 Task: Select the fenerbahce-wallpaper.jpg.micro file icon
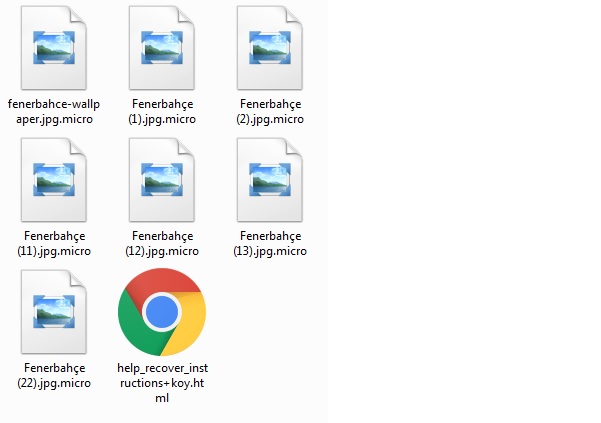[54, 48]
